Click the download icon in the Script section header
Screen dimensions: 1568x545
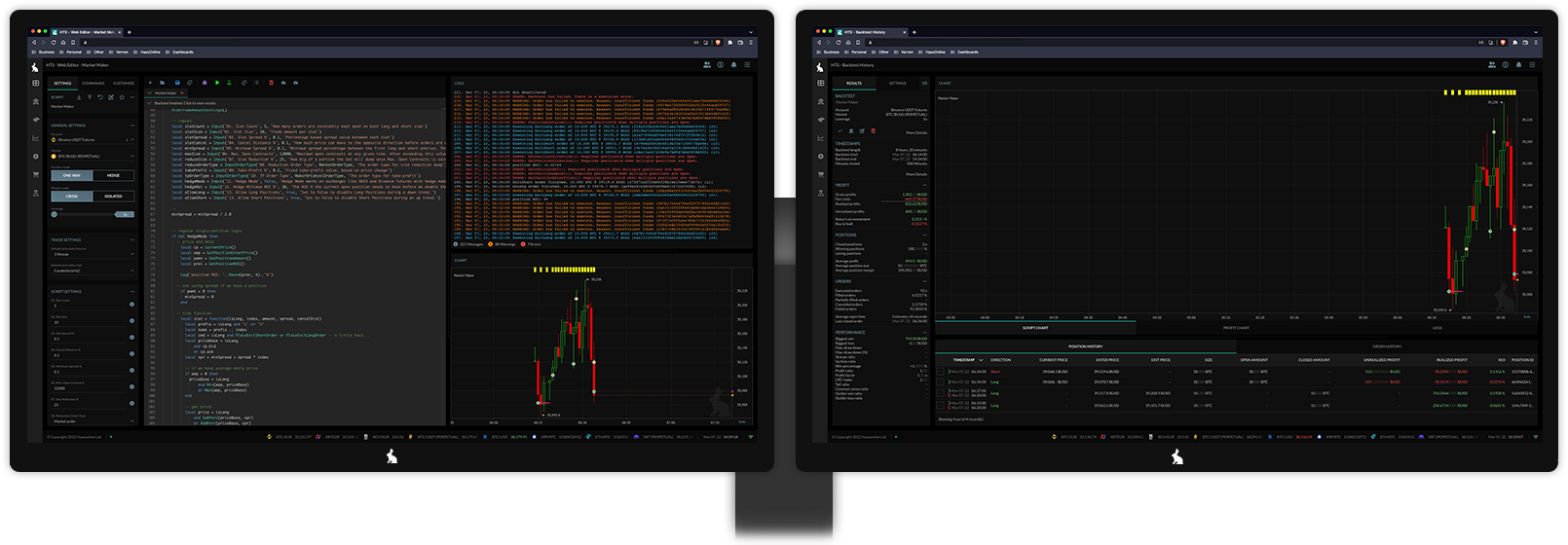pos(79,97)
